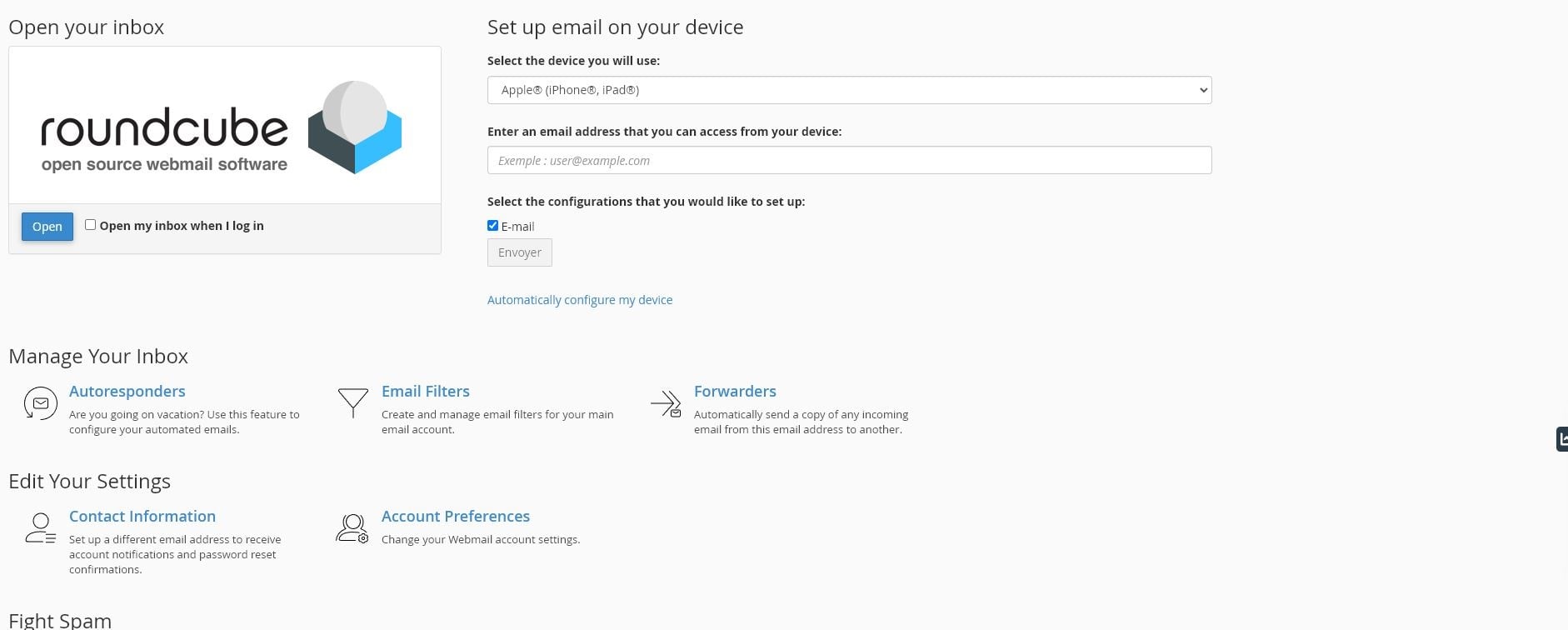Open the Autoresponders link
Viewport: 1568px width, 630px height.
click(127, 391)
